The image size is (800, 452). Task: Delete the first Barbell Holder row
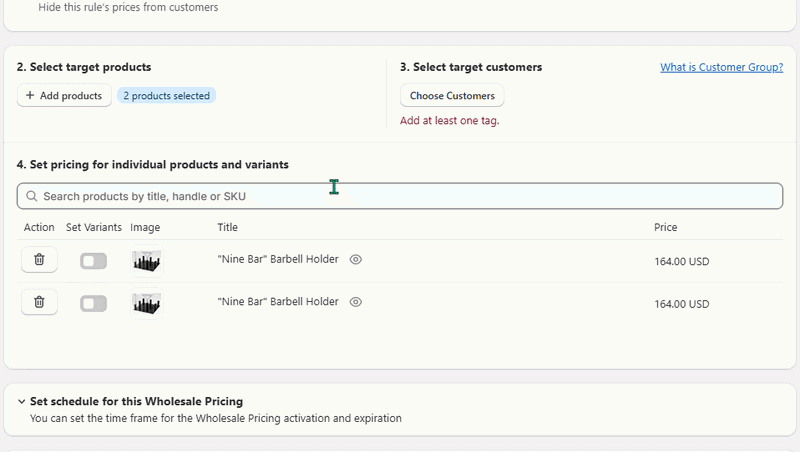point(39,260)
